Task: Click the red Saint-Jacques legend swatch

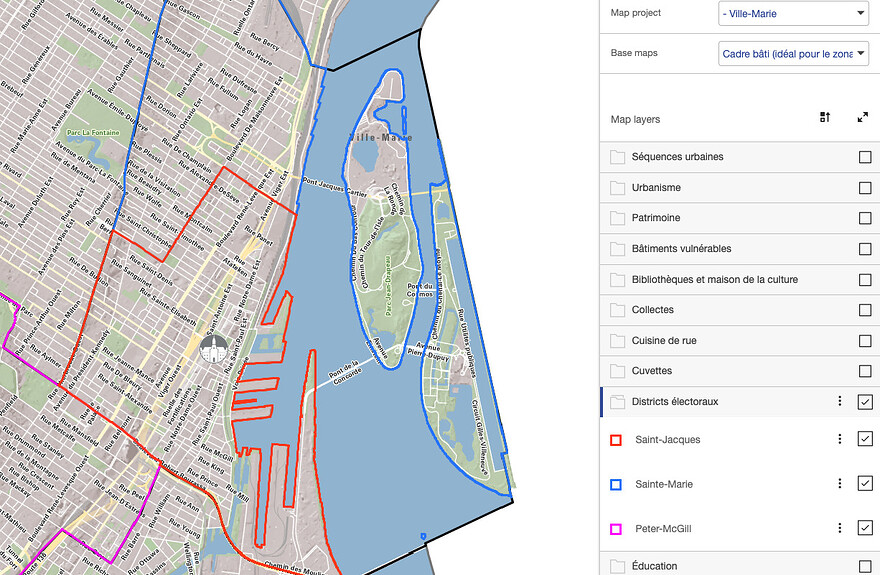Action: click(616, 440)
